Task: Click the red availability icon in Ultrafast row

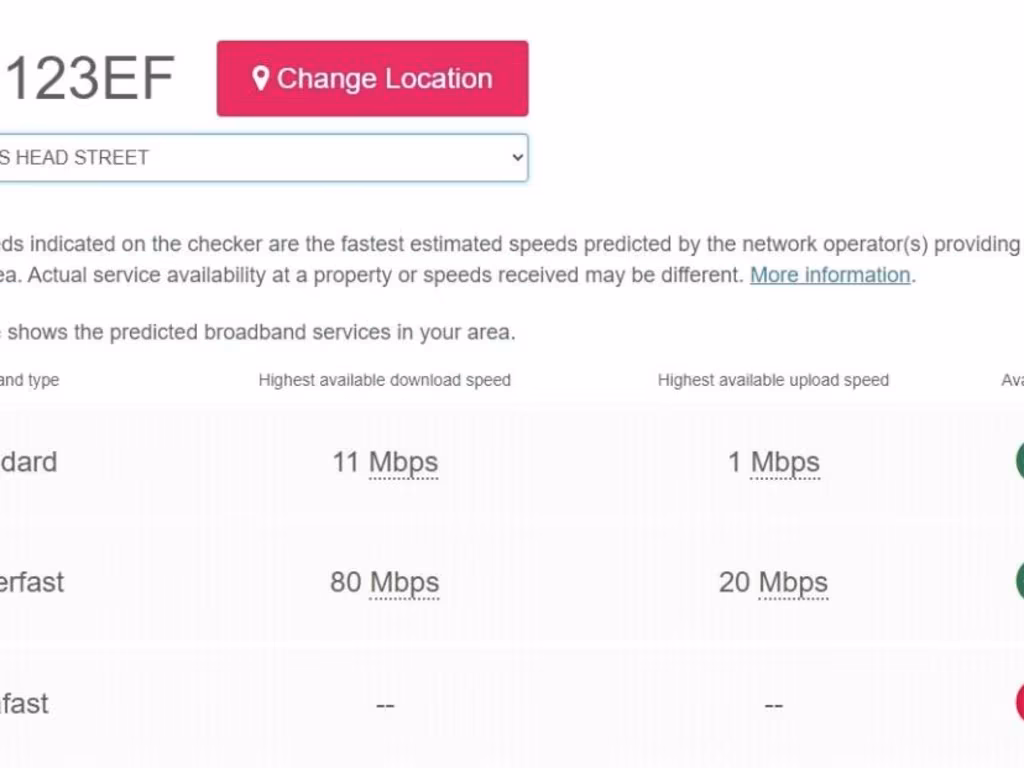Action: 1020,702
